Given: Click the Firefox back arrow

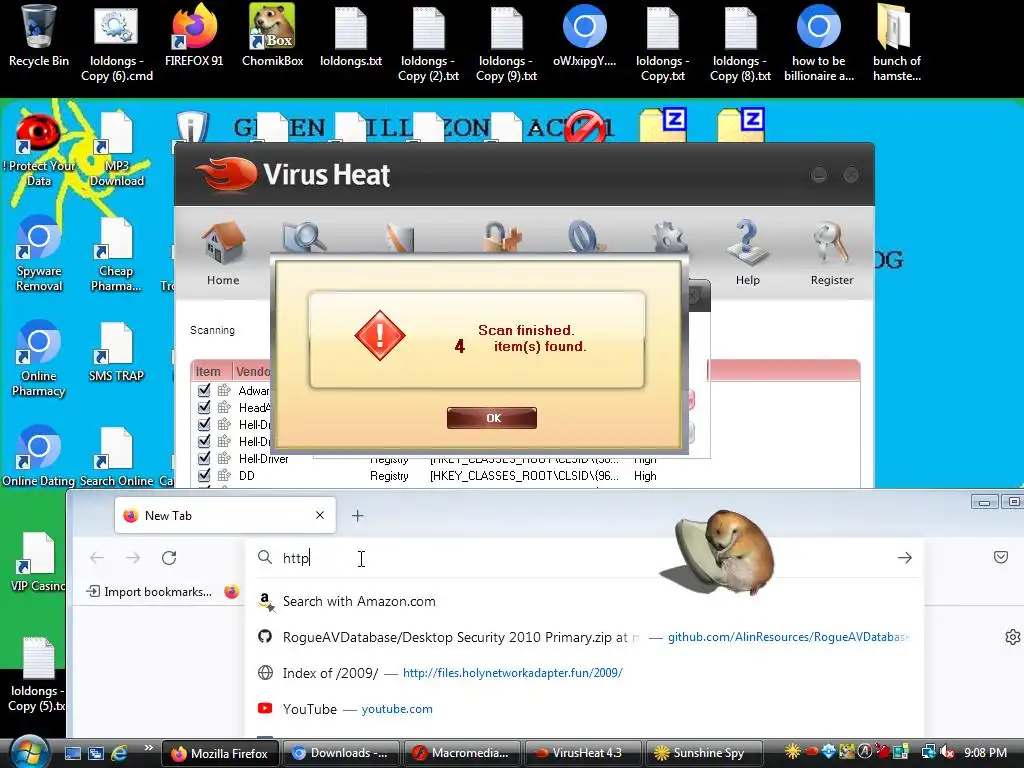Looking at the screenshot, I should [97, 558].
